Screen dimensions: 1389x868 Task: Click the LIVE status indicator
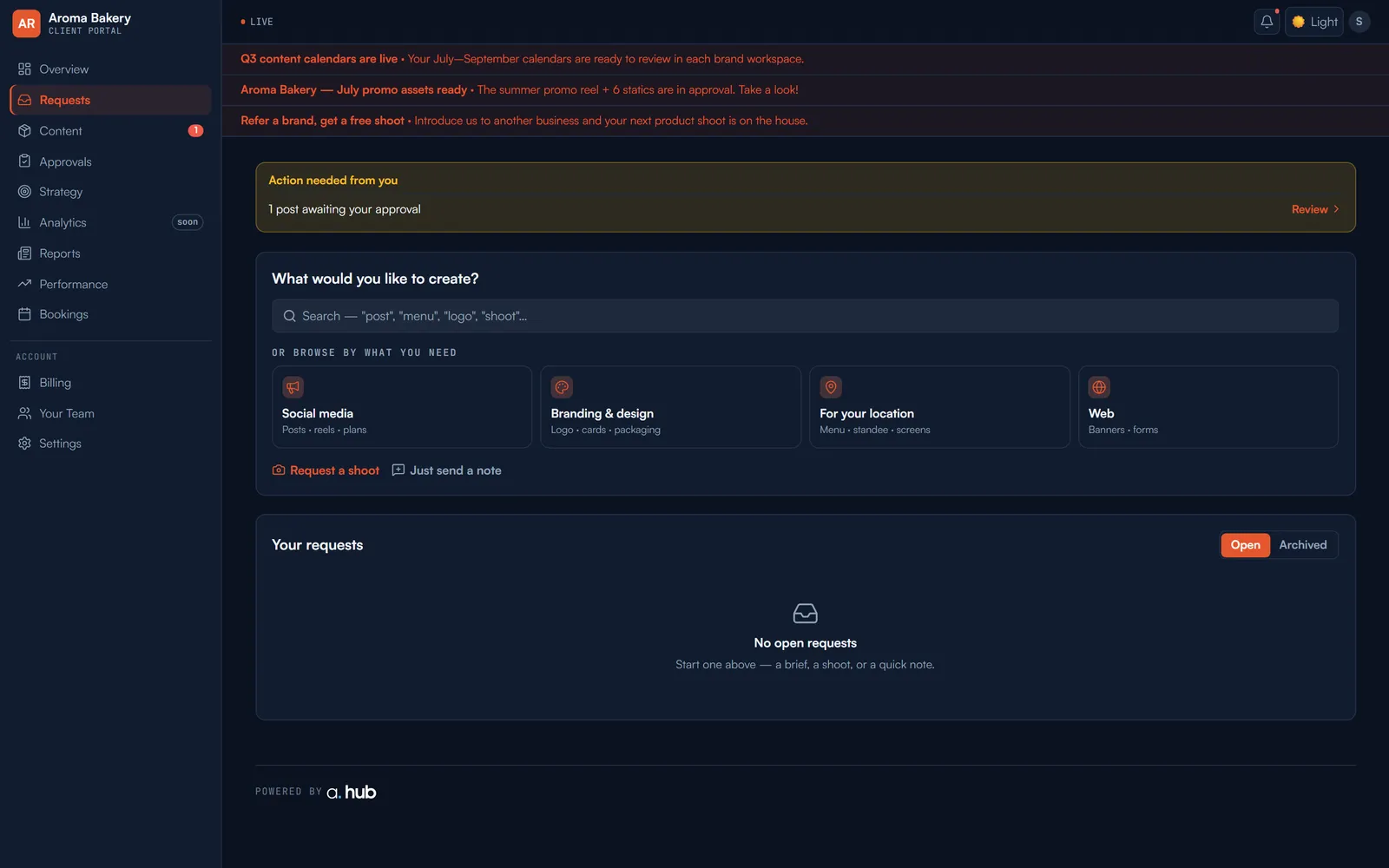[x=257, y=22]
